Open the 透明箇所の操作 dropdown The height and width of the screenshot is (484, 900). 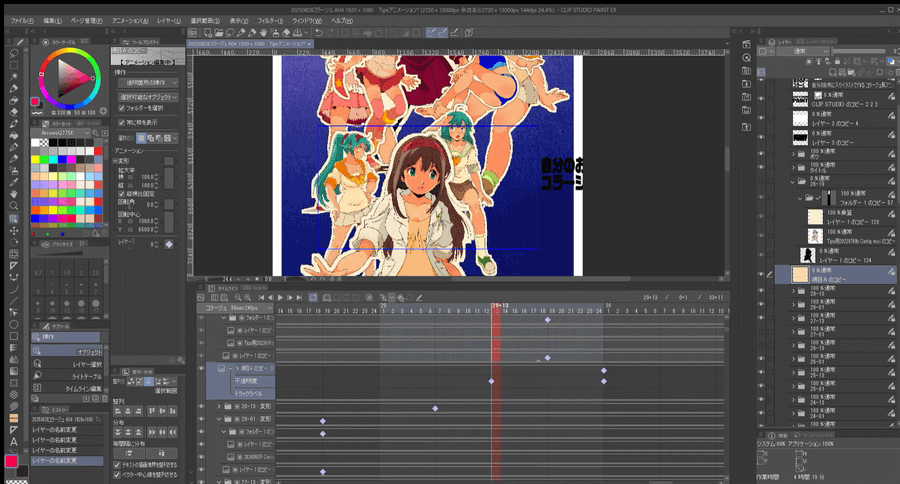[x=150, y=83]
